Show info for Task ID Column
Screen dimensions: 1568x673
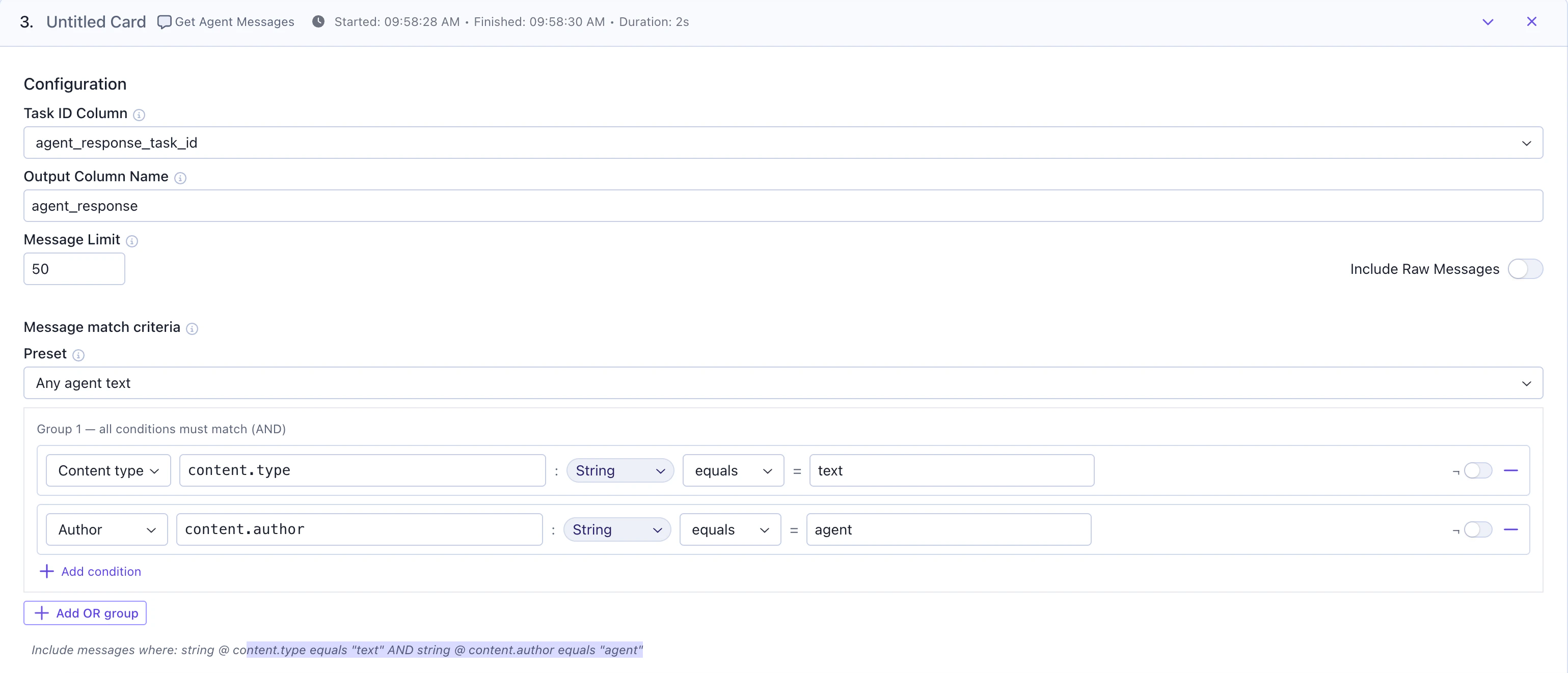pos(139,115)
